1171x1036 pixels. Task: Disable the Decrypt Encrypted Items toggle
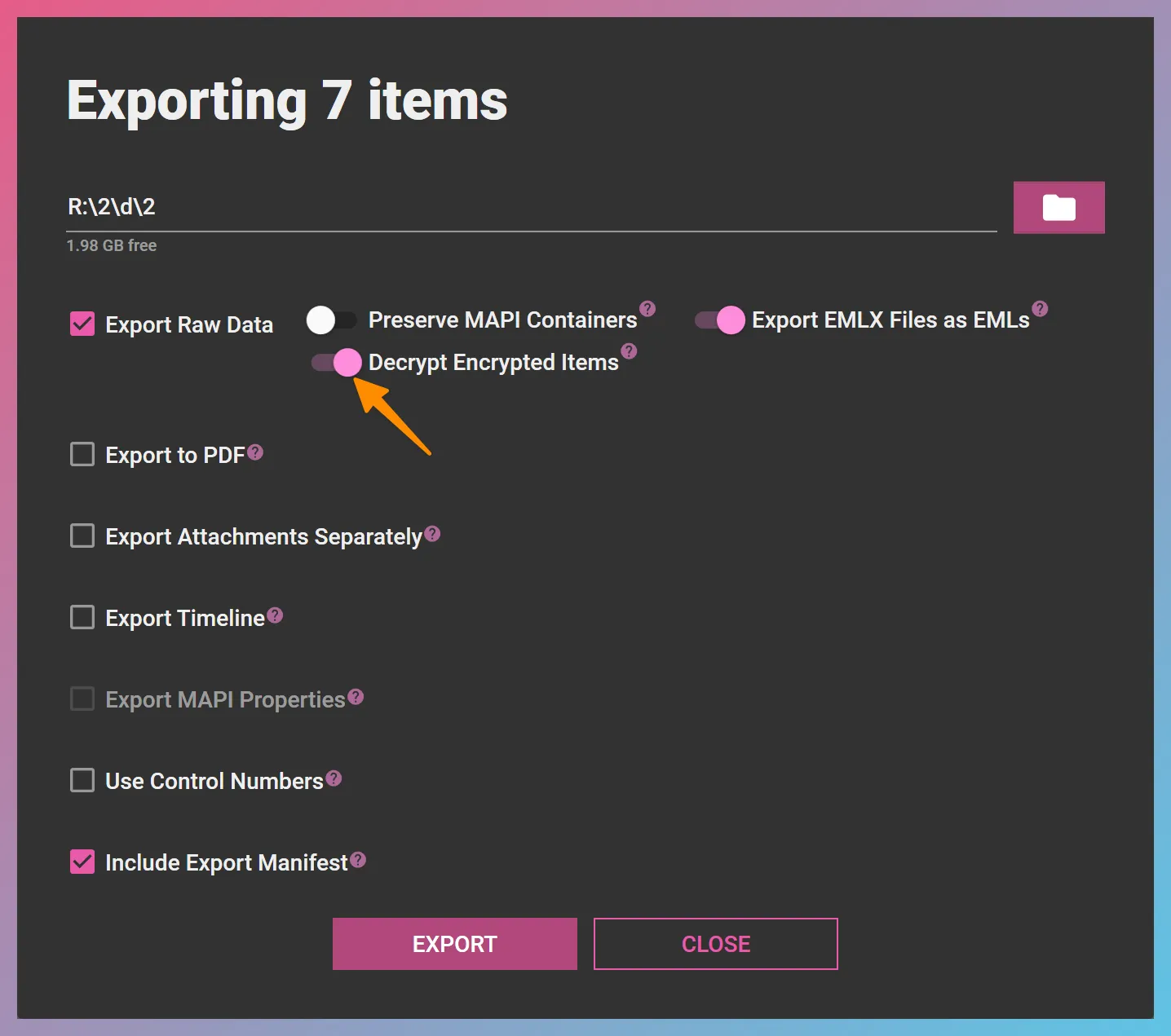[x=334, y=362]
